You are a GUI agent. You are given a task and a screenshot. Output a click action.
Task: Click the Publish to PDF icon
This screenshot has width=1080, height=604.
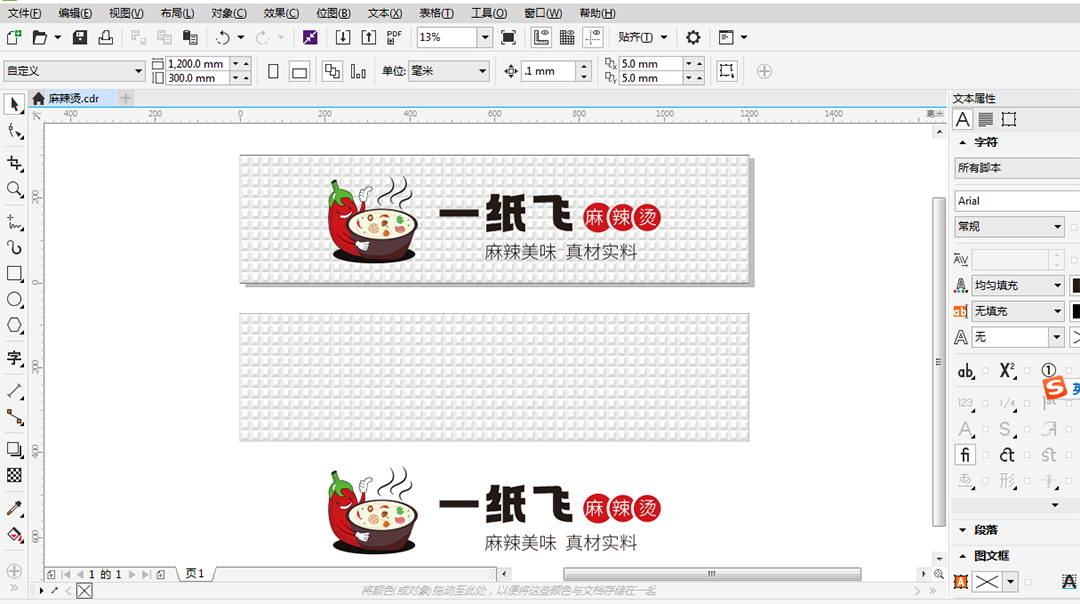click(x=394, y=38)
